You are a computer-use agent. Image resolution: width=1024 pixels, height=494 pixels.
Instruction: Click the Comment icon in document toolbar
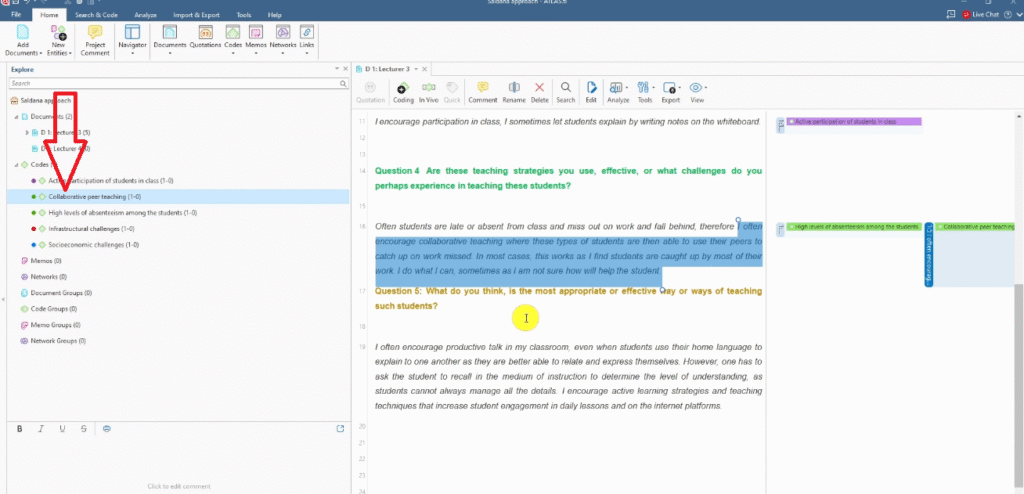tap(482, 91)
